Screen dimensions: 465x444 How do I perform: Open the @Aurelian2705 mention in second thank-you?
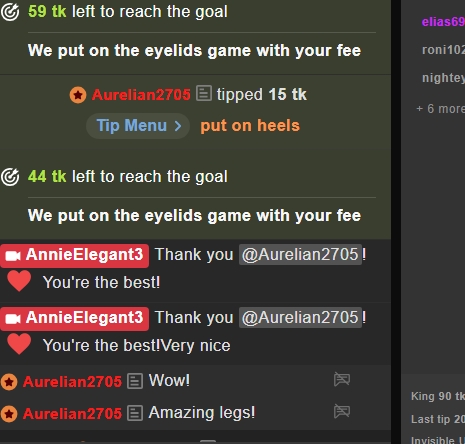[300, 317]
